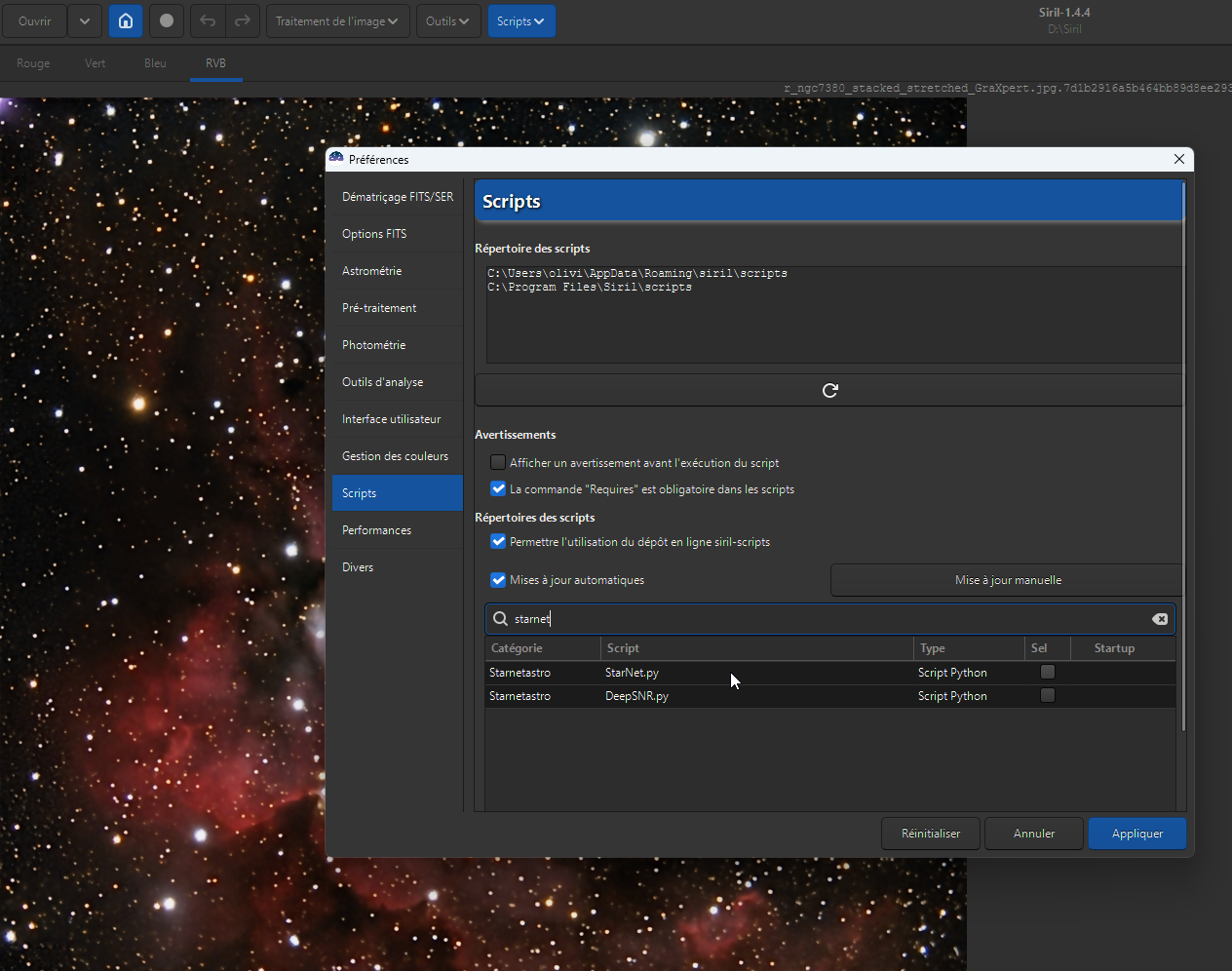Open dropdown arrow next to Ouvrir
1232x971 pixels.
point(84,20)
